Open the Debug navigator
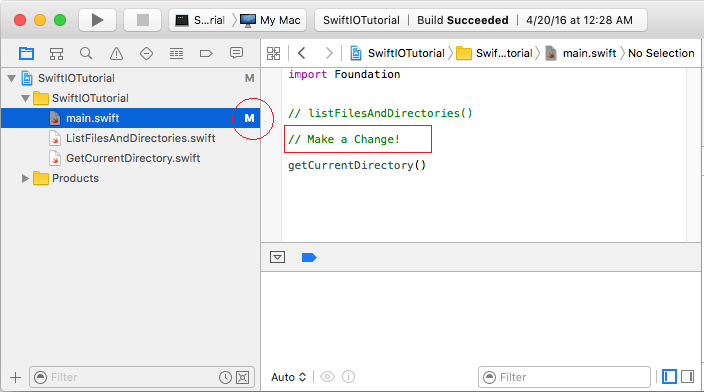 click(x=176, y=54)
